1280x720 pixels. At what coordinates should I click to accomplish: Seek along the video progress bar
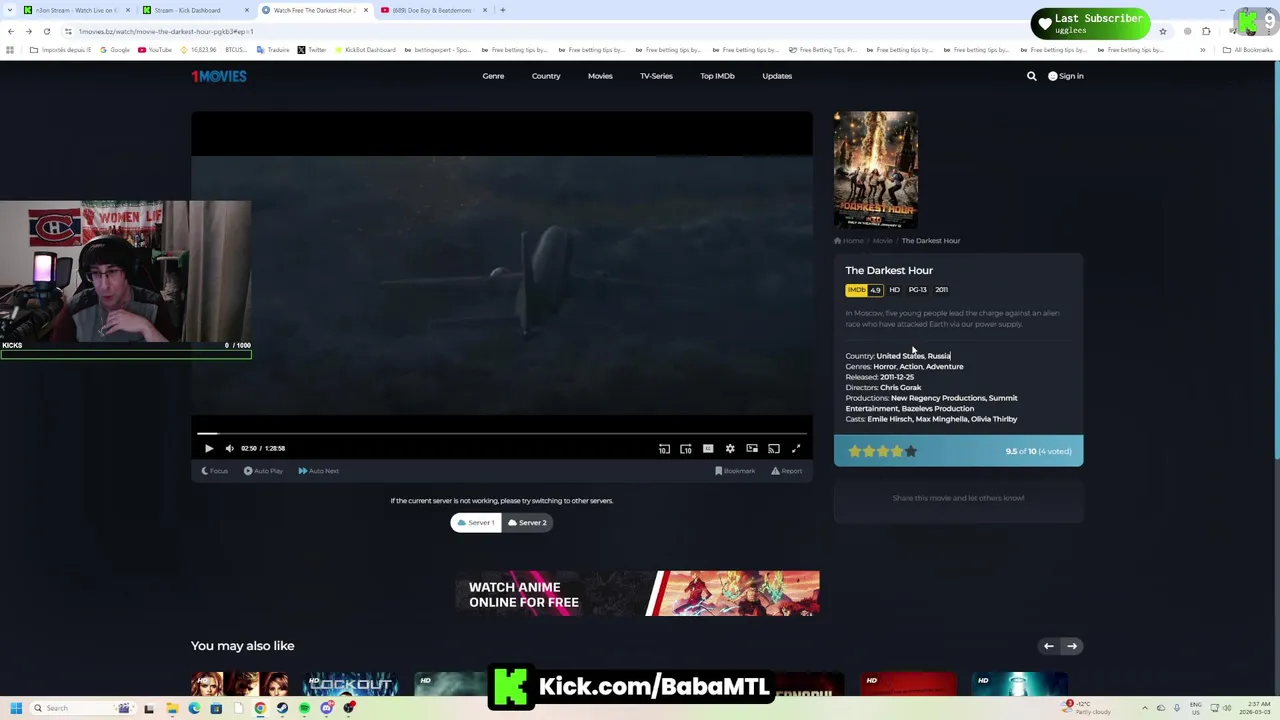pyautogui.click(x=502, y=433)
